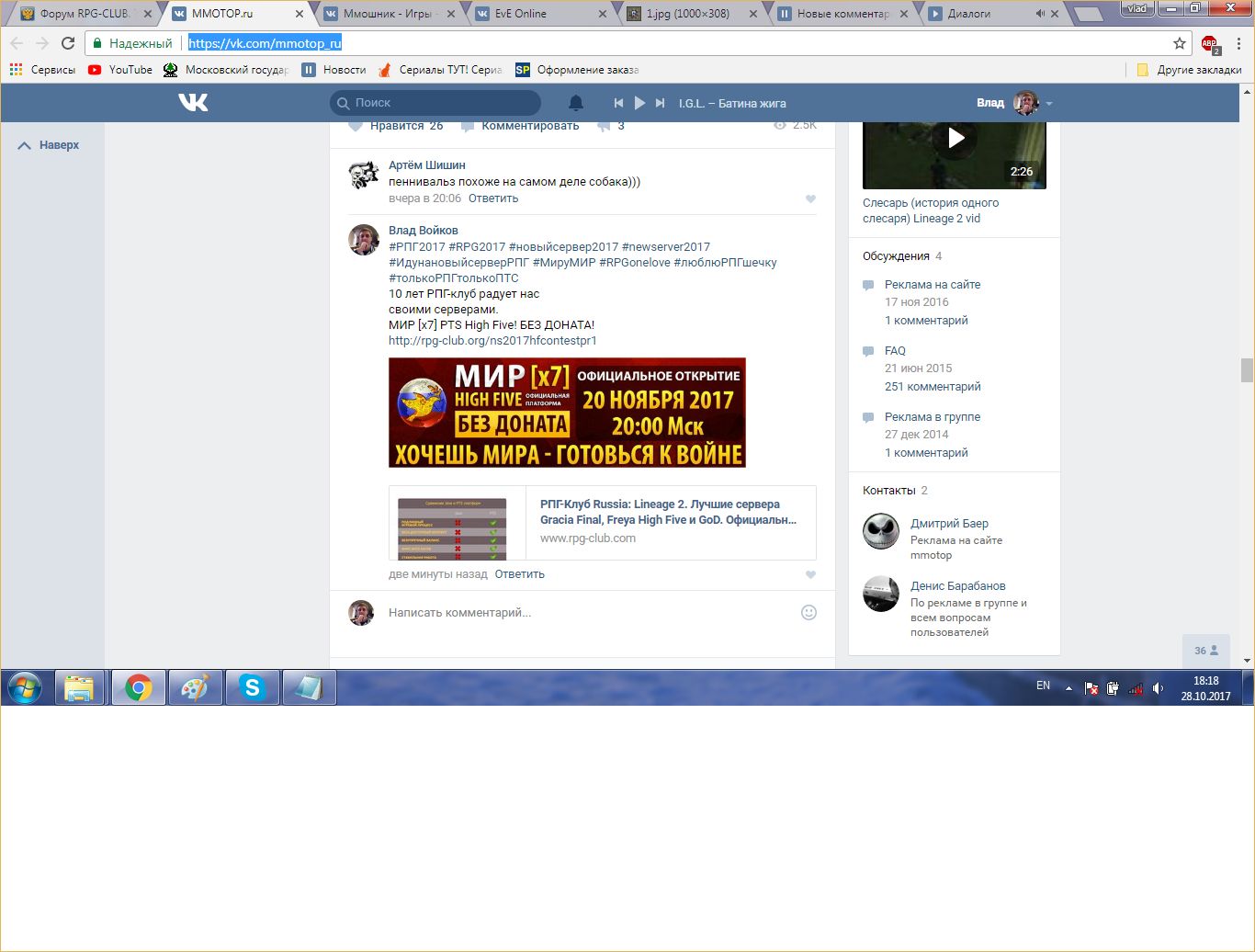Open the Оформление заказа bookmark
Viewport: 1255px width, 952px height.
point(577,70)
